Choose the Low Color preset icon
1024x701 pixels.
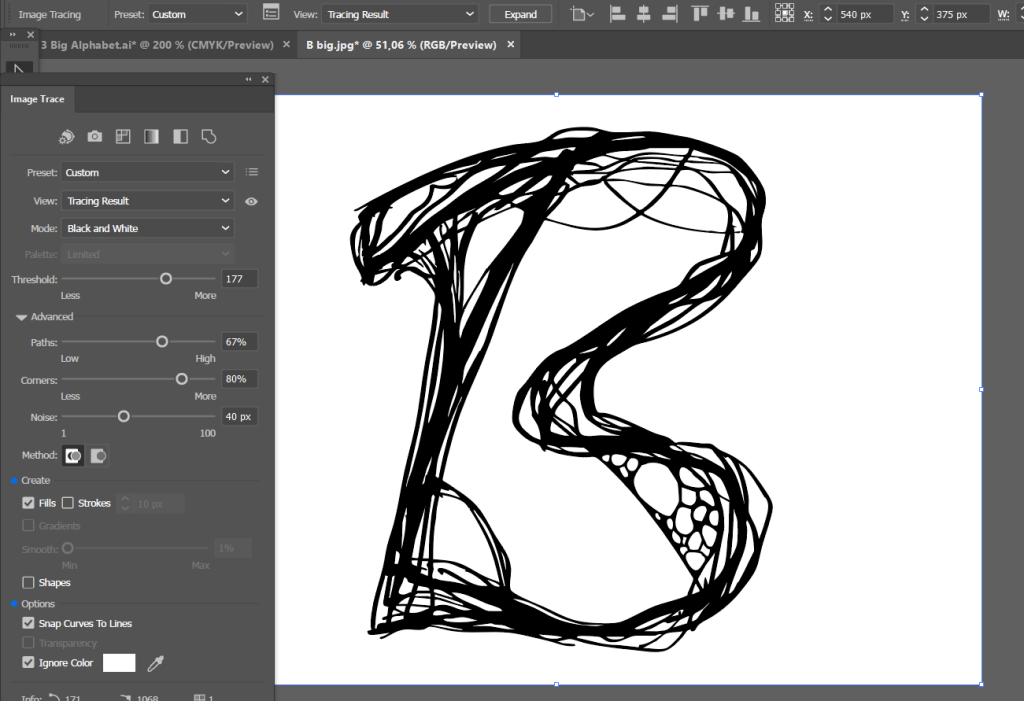pos(123,136)
